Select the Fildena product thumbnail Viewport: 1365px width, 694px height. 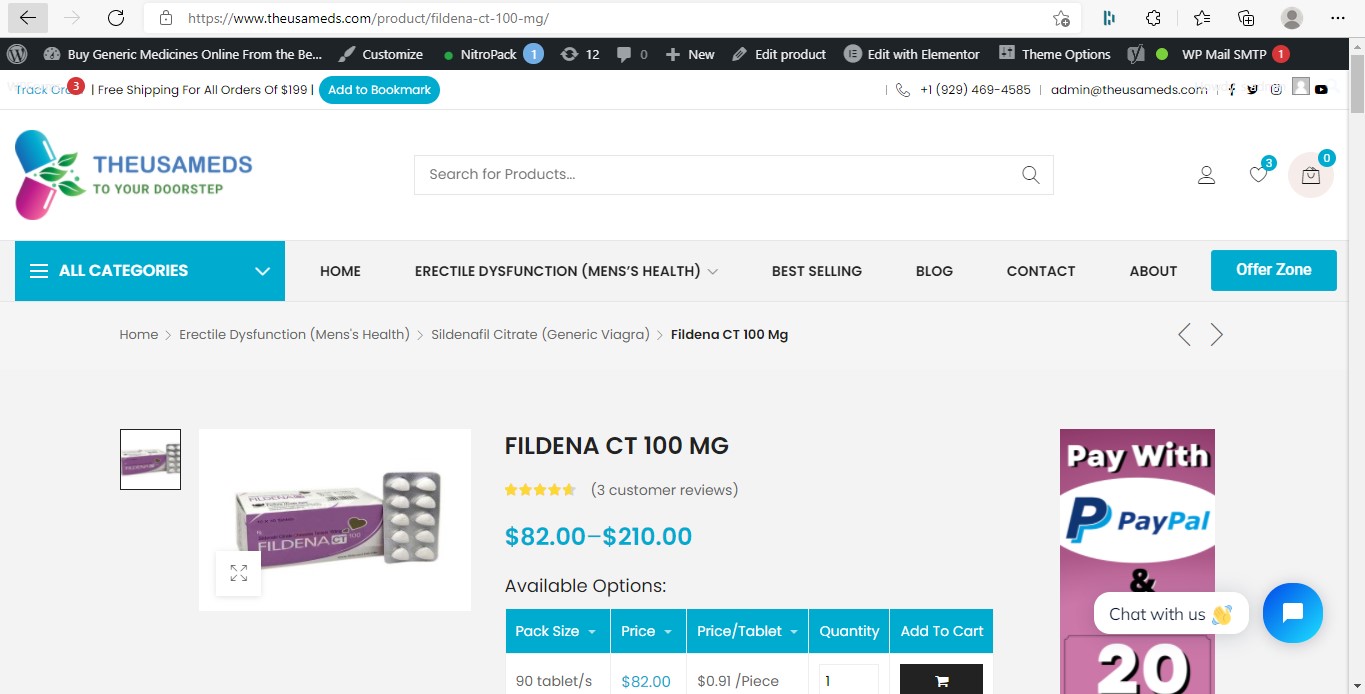(150, 459)
